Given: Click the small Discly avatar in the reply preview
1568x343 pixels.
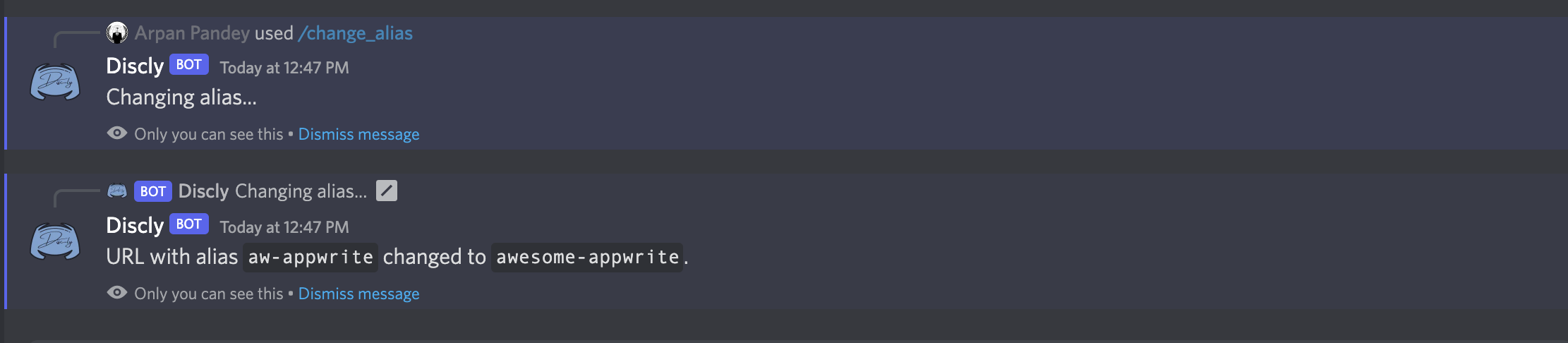Looking at the screenshot, I should [117, 191].
